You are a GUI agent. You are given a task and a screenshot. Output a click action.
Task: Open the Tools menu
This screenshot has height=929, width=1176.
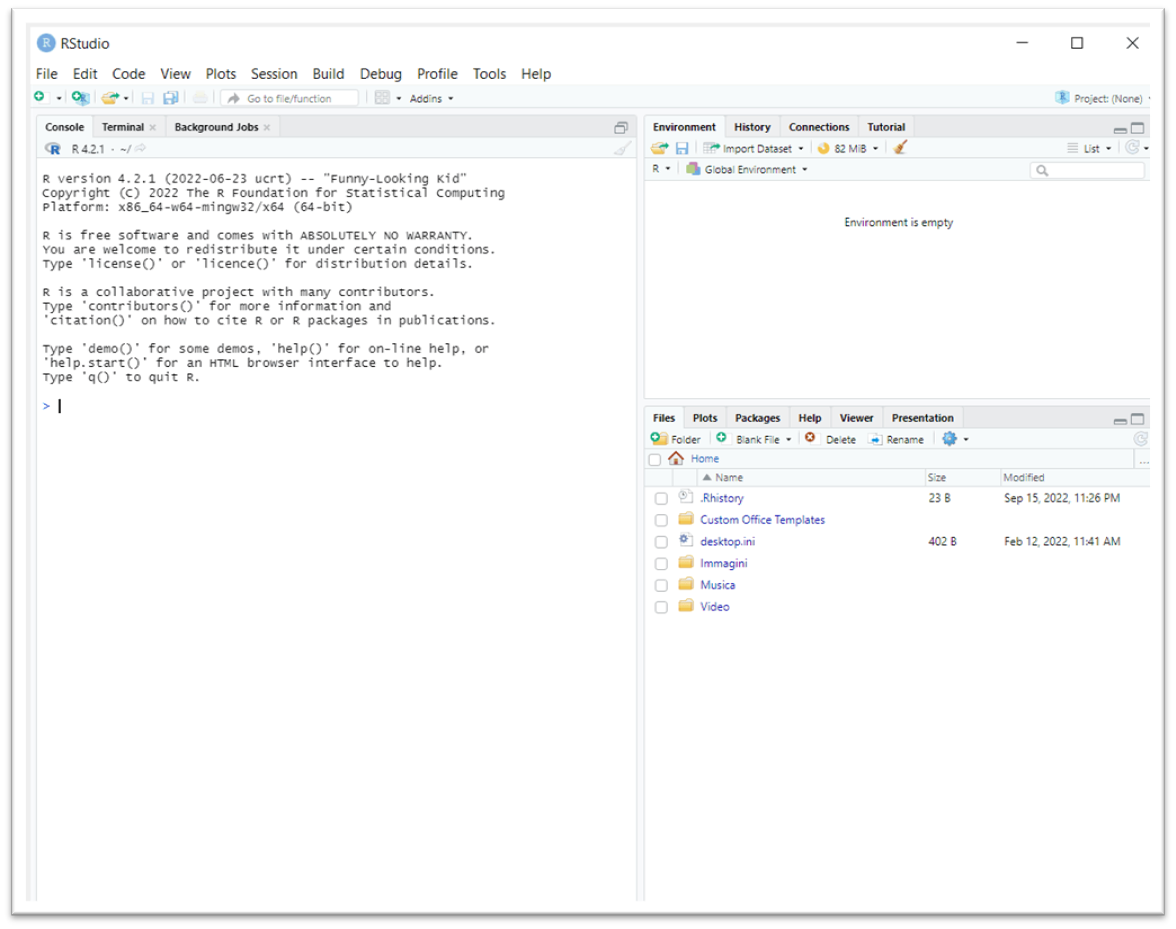pyautogui.click(x=489, y=73)
